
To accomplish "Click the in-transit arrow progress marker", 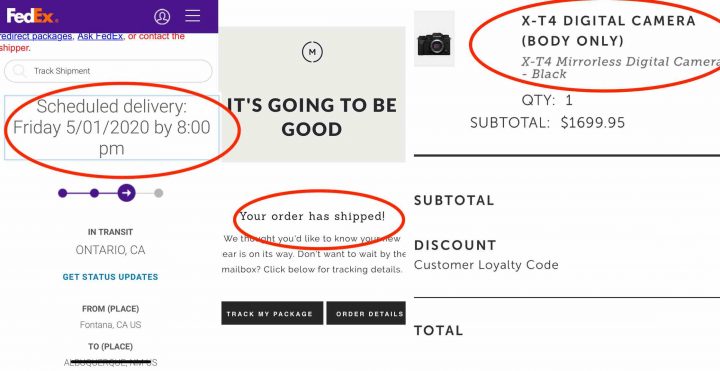I will [x=126, y=193].
